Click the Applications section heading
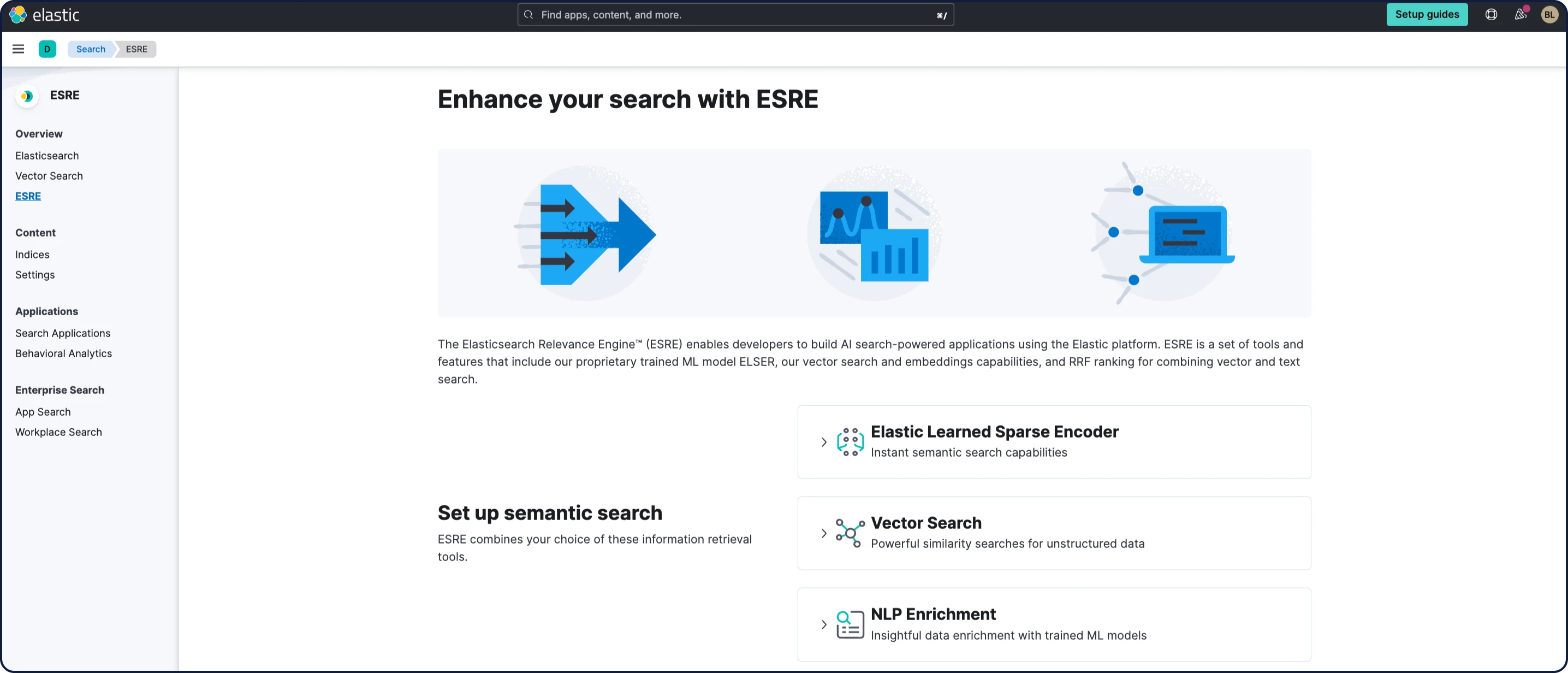Viewport: 1568px width, 673px height. click(46, 311)
